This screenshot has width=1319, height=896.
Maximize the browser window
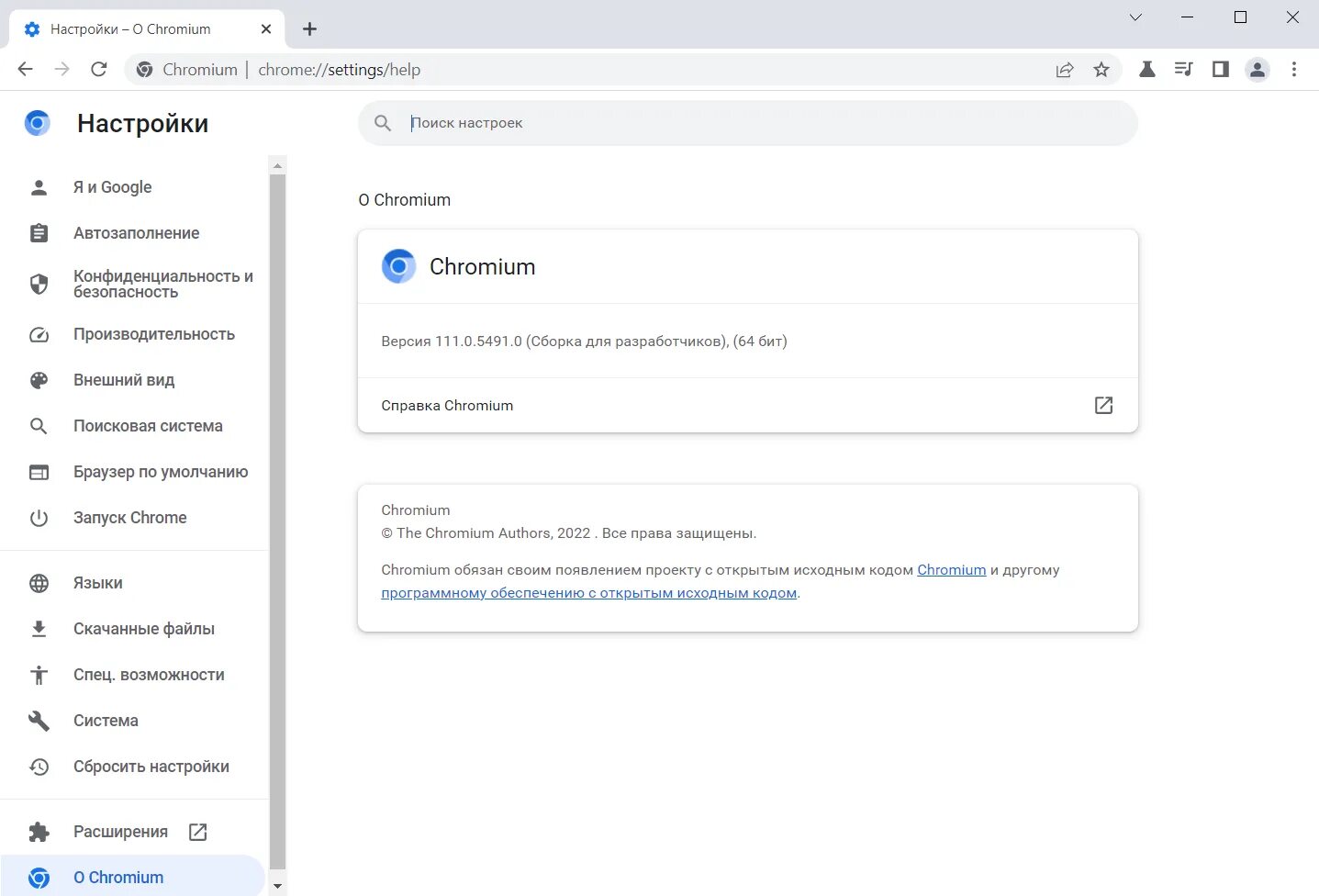point(1240,17)
